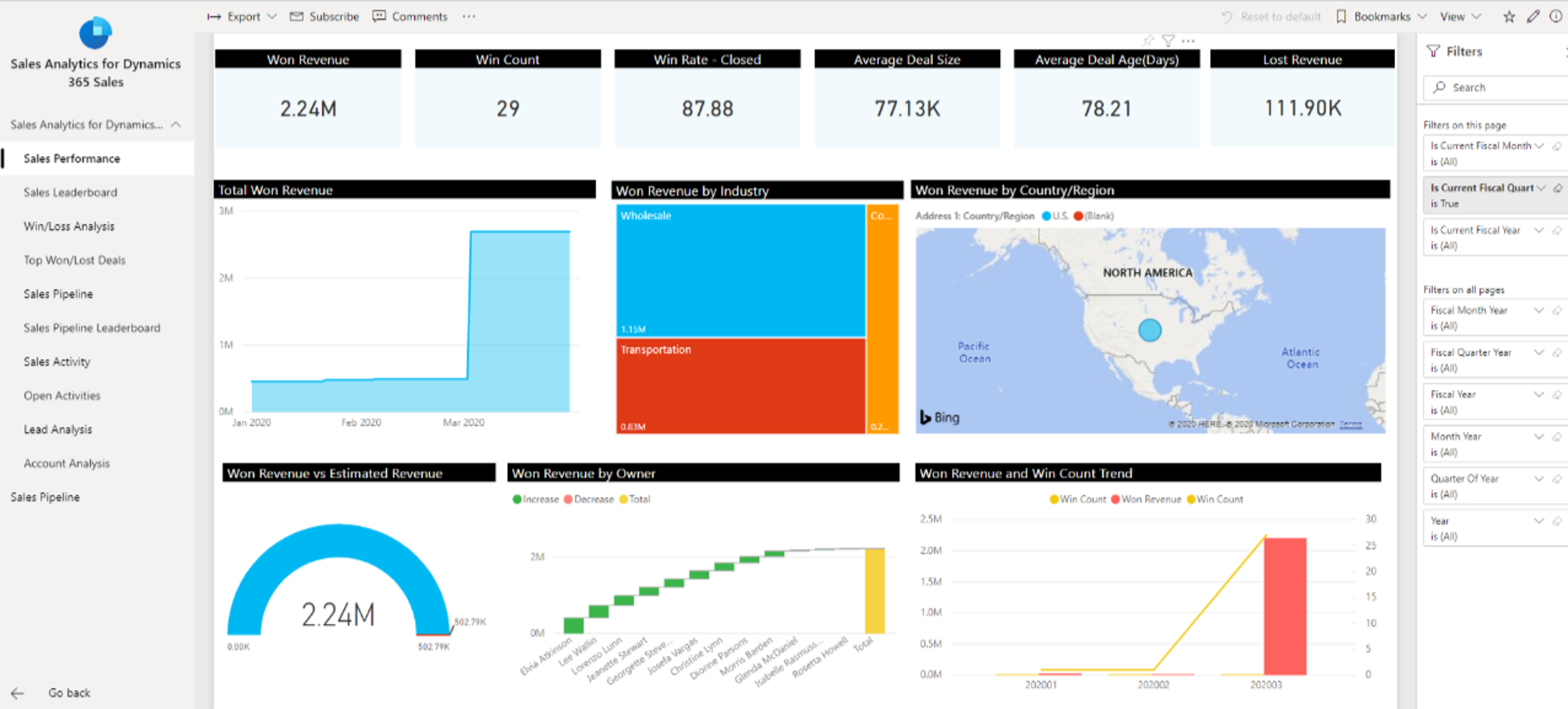Image resolution: width=1568 pixels, height=709 pixels.
Task: Click Reset to default
Action: pos(1272,16)
